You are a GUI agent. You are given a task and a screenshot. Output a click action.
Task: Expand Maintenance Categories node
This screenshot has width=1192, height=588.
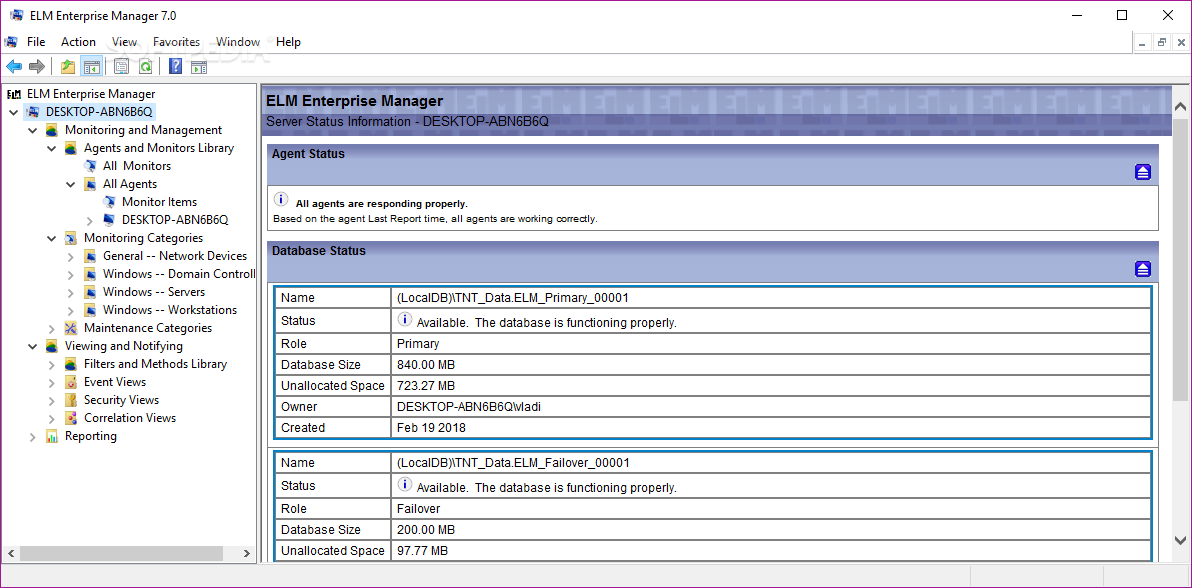point(52,329)
